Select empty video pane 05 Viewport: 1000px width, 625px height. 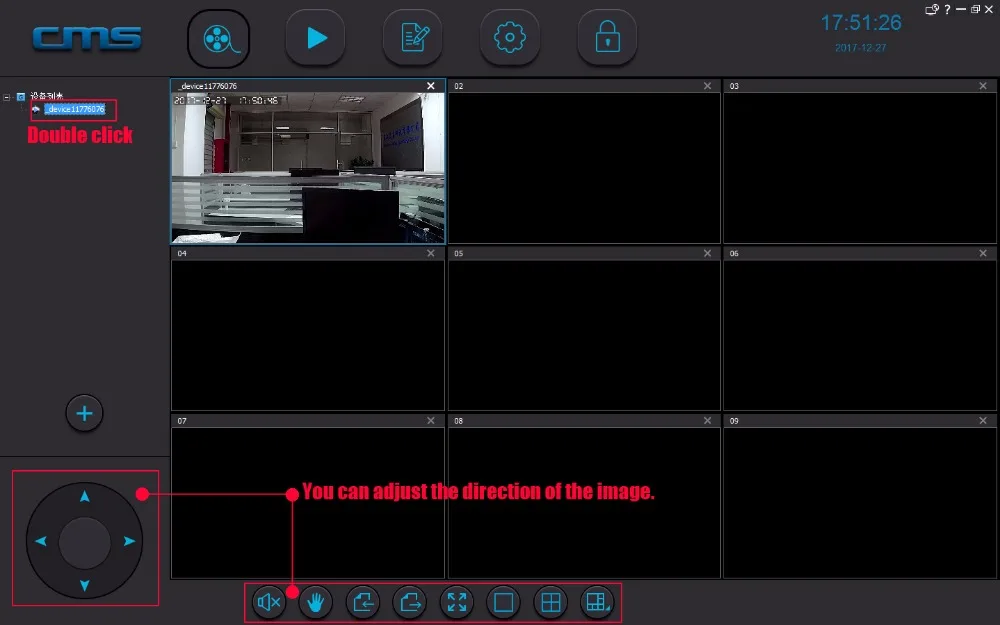(x=584, y=335)
